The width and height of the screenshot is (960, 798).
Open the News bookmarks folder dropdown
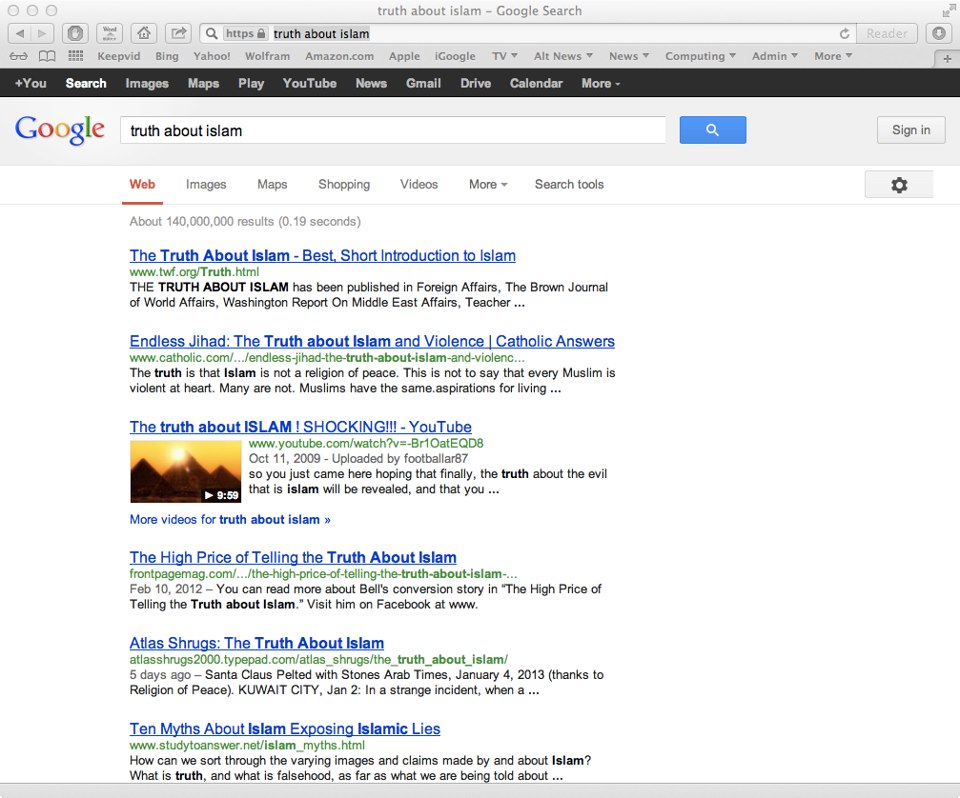(x=629, y=56)
